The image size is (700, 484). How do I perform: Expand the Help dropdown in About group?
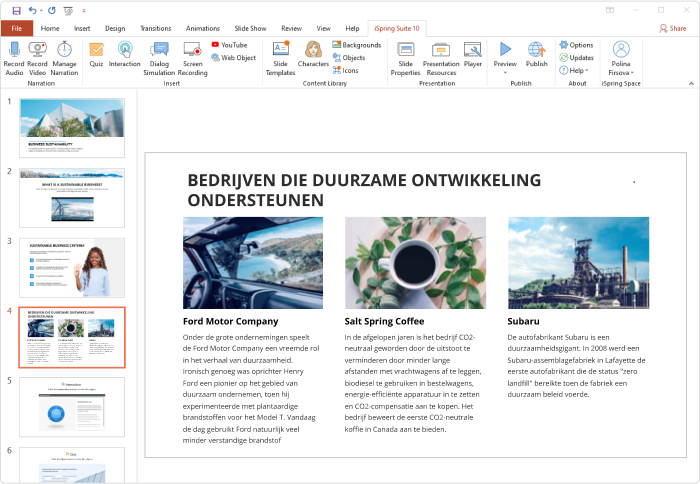pyautogui.click(x=574, y=71)
